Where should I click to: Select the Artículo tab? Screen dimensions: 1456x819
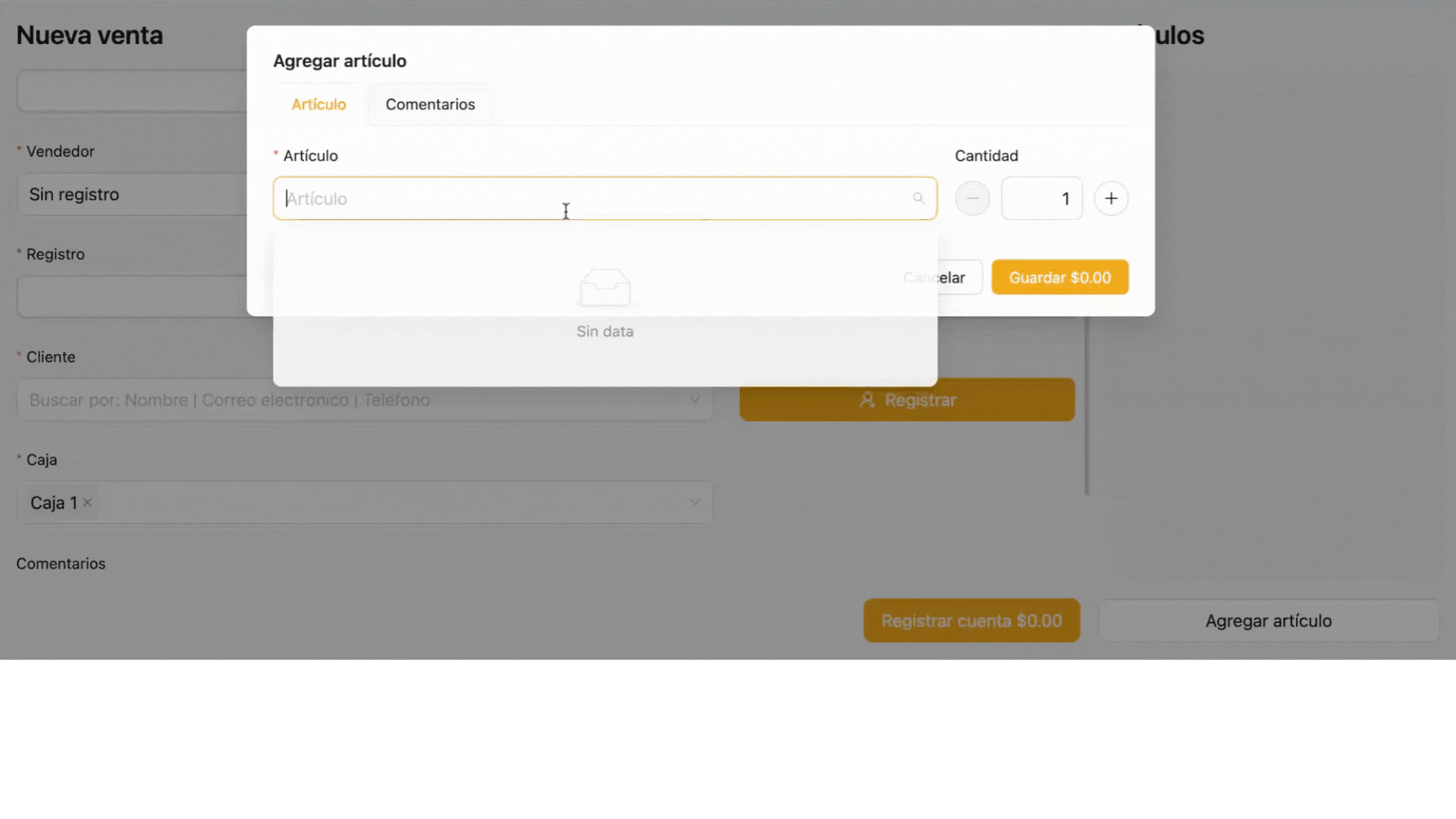(x=318, y=105)
